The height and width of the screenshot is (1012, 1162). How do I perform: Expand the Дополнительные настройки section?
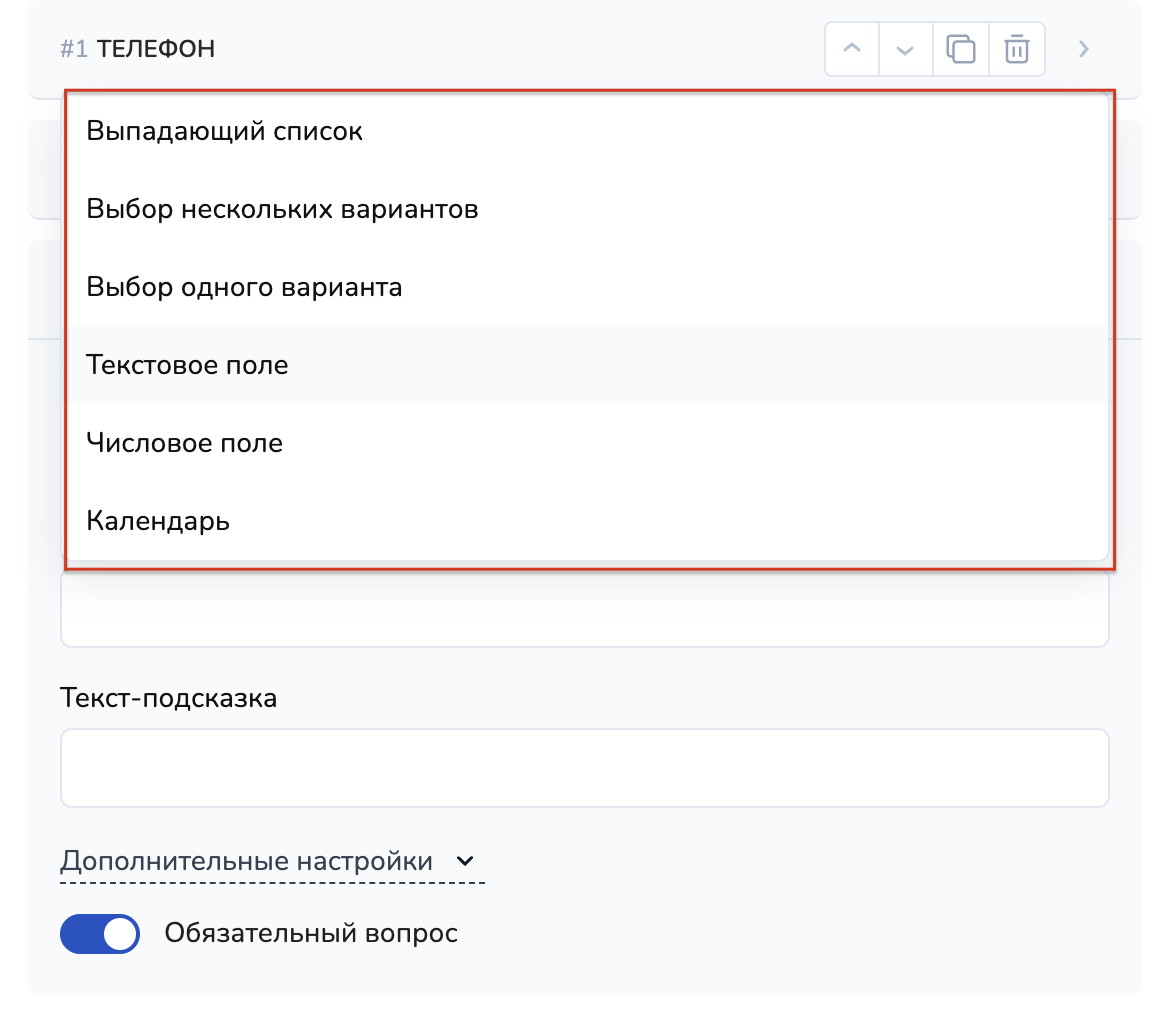pos(246,861)
